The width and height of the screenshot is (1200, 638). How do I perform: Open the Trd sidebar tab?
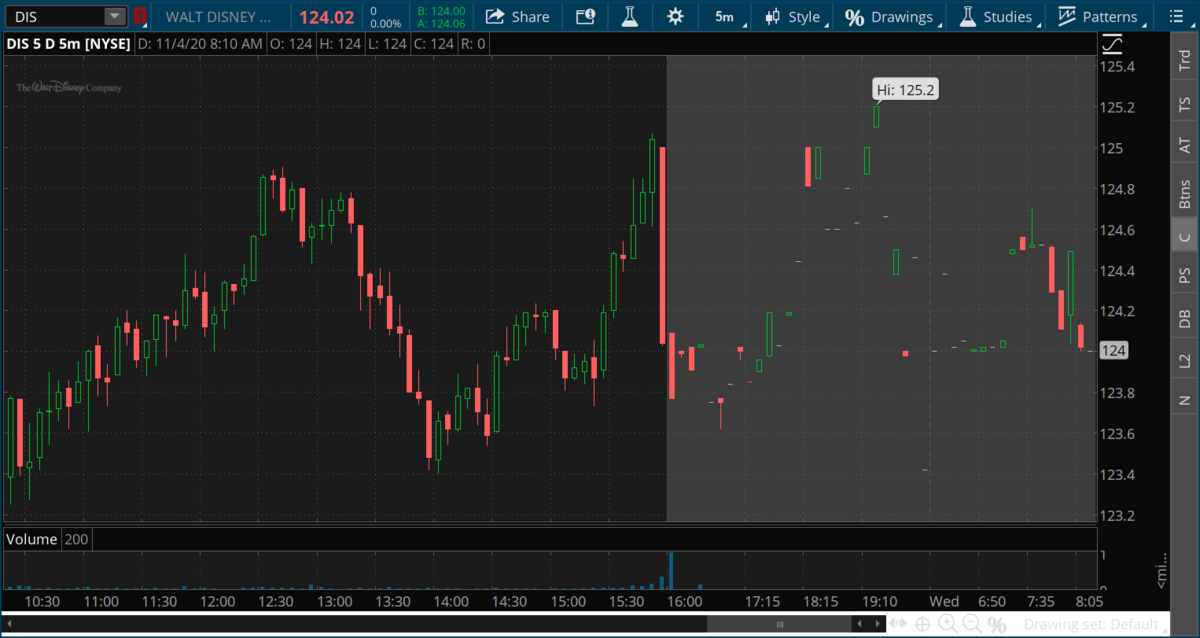point(1185,62)
